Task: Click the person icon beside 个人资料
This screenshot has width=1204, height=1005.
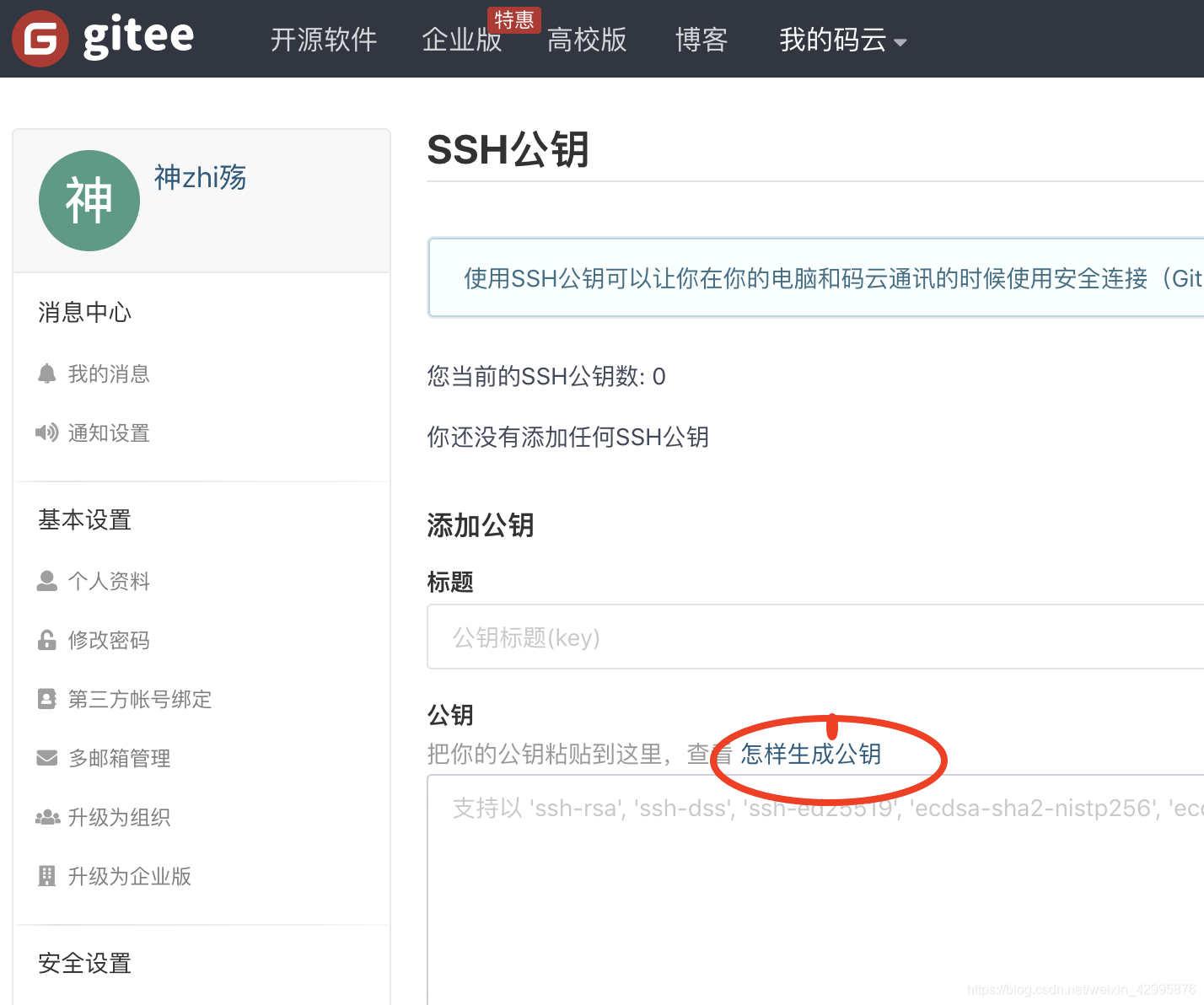Action: 47,581
